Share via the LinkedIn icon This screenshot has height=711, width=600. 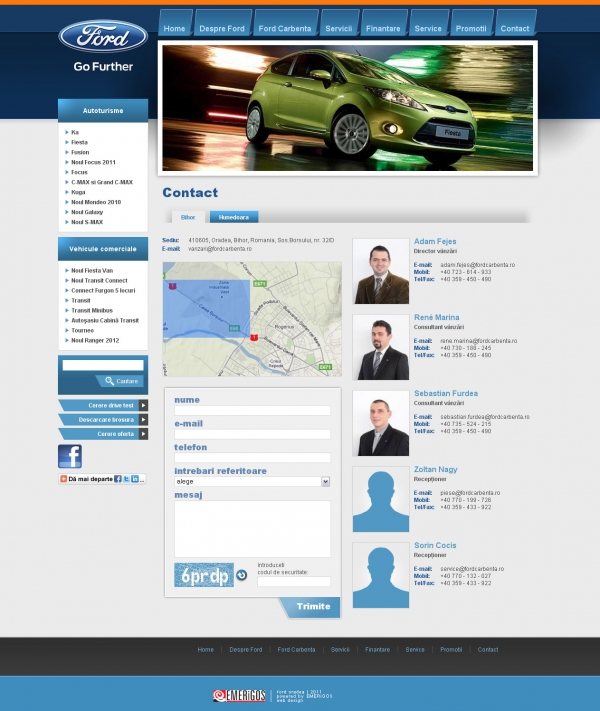[135, 479]
